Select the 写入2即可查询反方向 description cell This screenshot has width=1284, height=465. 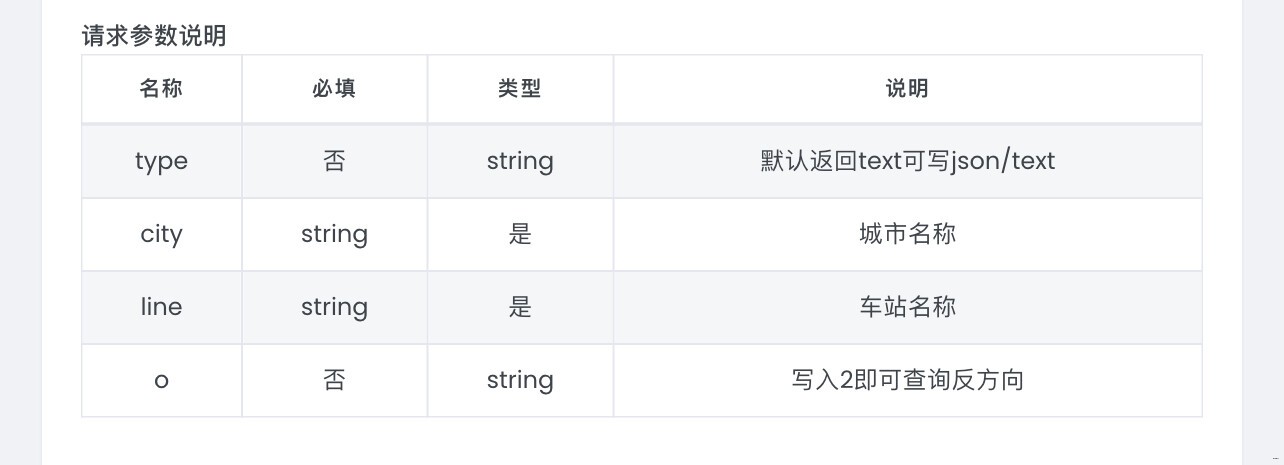tap(907, 380)
